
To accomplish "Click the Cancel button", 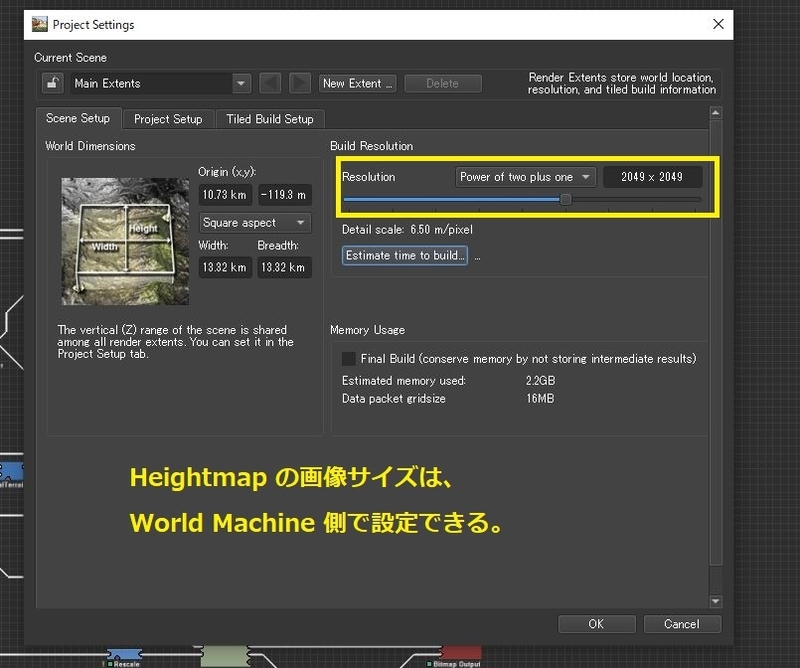I will click(x=682, y=624).
